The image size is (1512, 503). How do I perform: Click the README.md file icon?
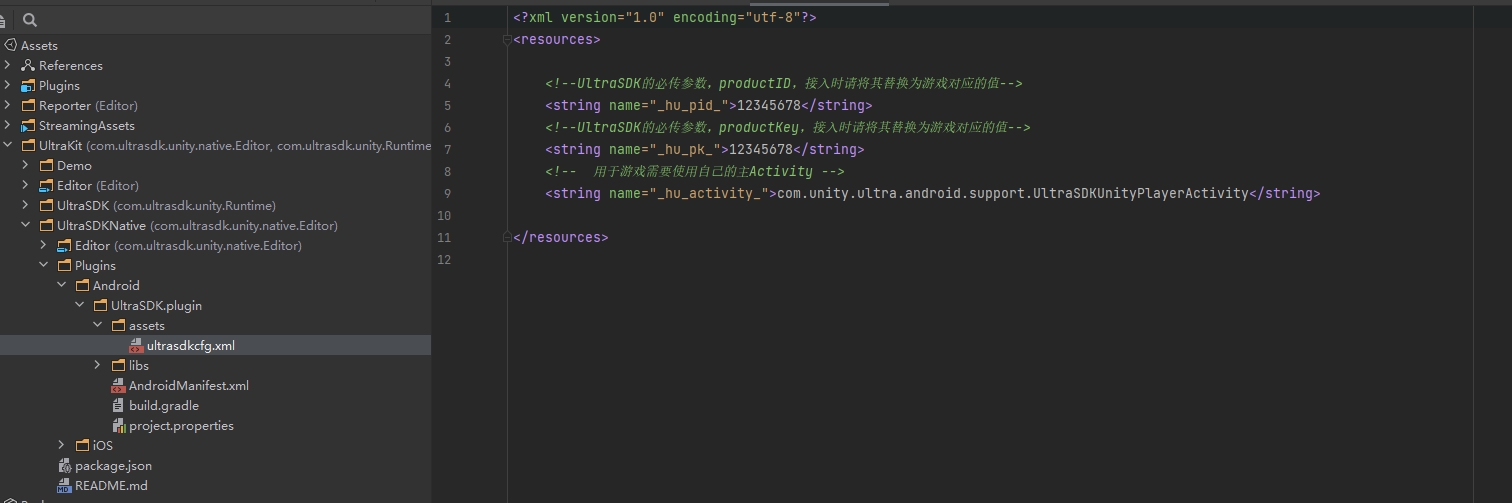click(64, 485)
